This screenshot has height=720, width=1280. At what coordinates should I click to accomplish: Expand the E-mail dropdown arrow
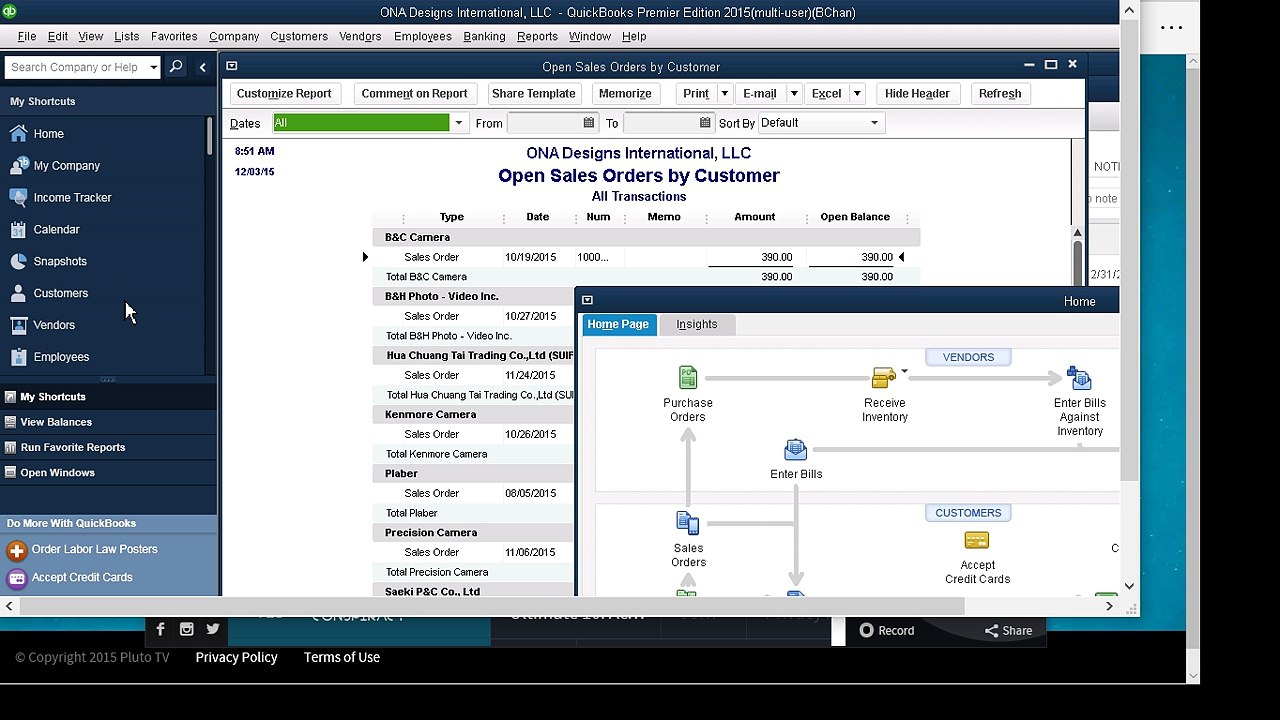click(794, 94)
